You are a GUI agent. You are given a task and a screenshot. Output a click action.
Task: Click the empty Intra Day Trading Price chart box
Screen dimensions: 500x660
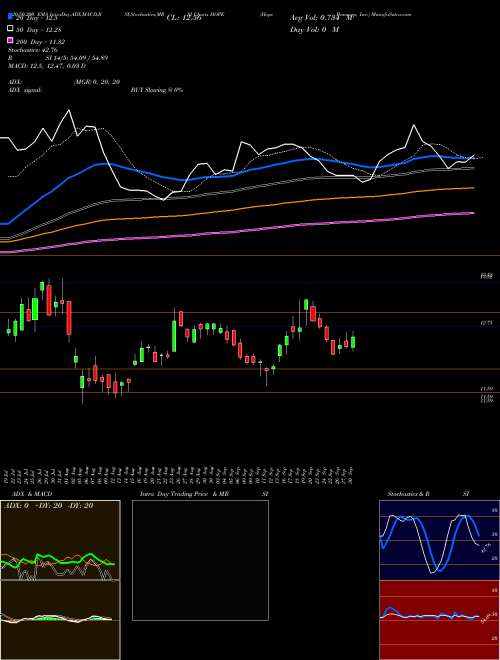[x=200, y=560]
